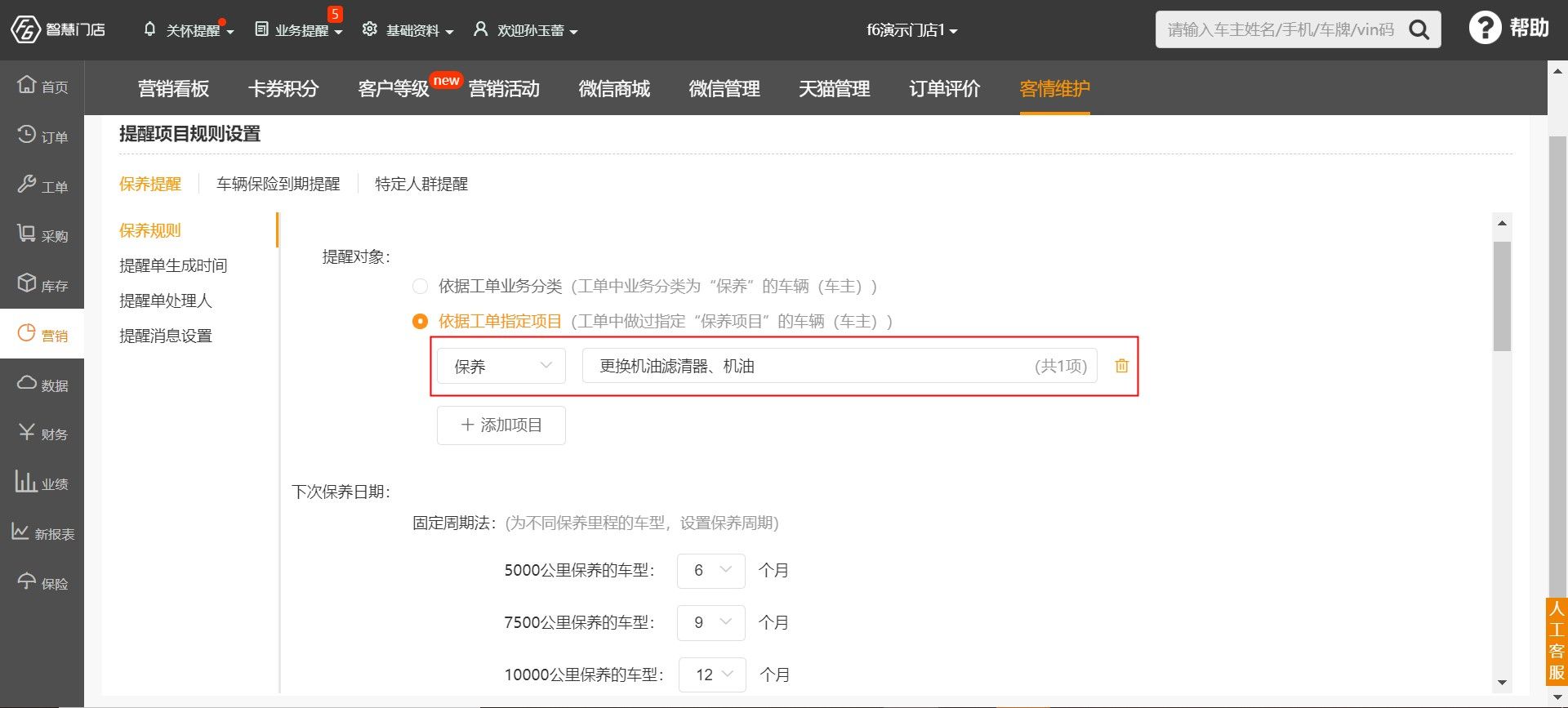Open the 卡券积分 tab
This screenshot has width=1568, height=708.
click(283, 88)
